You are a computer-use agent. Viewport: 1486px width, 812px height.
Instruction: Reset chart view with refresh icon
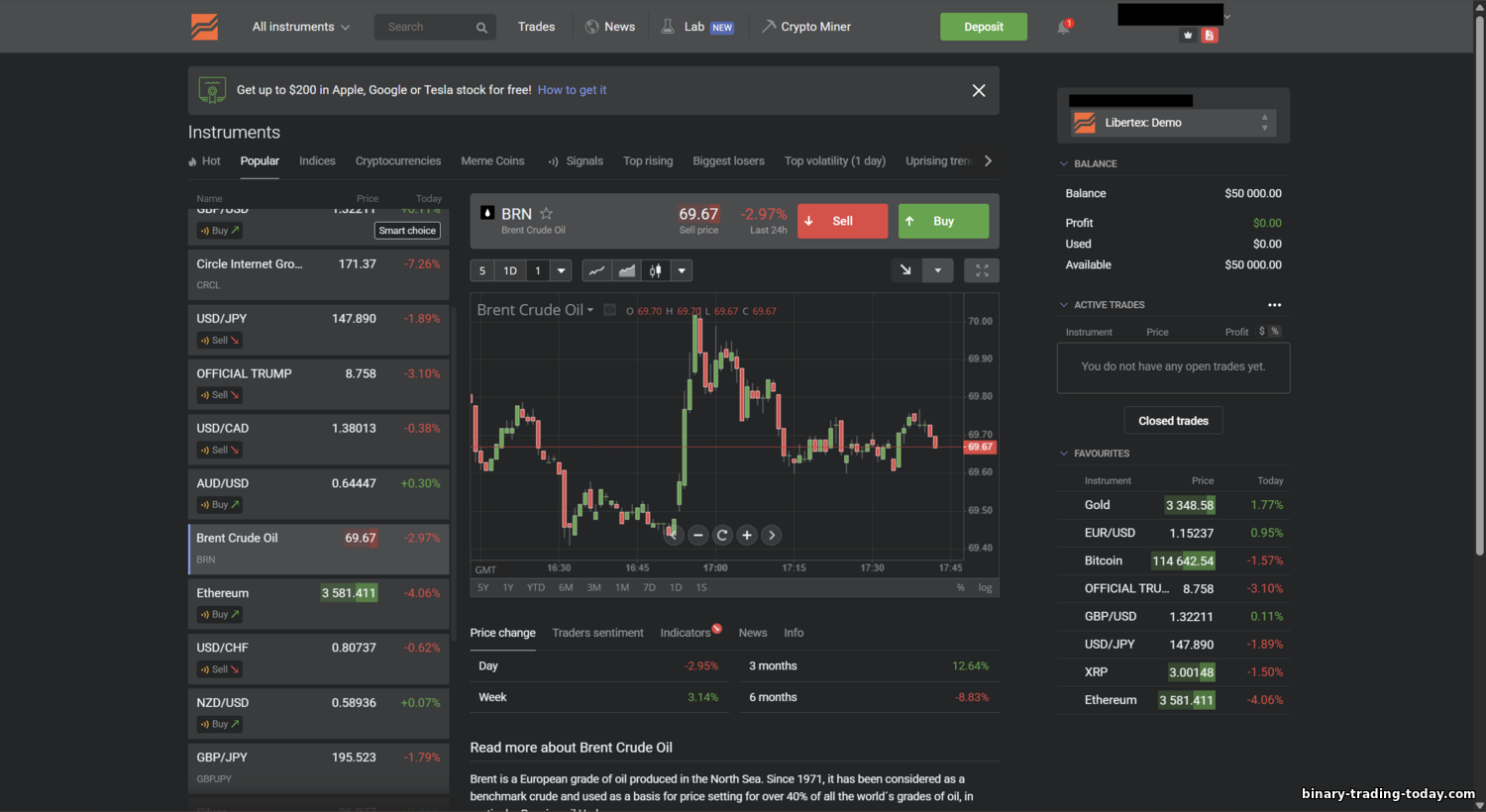coord(722,535)
